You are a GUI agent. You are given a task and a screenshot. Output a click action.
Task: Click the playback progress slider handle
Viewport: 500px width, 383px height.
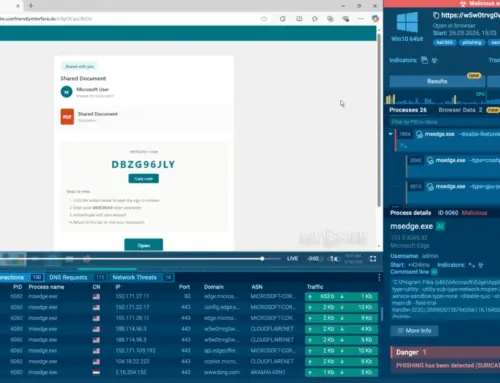pyautogui.click(x=262, y=259)
